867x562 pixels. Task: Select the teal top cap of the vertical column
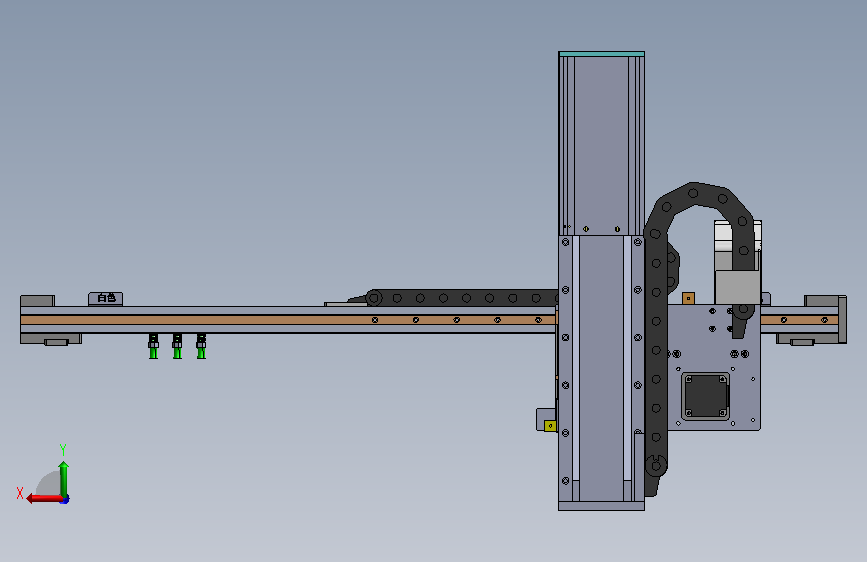pyautogui.click(x=602, y=54)
